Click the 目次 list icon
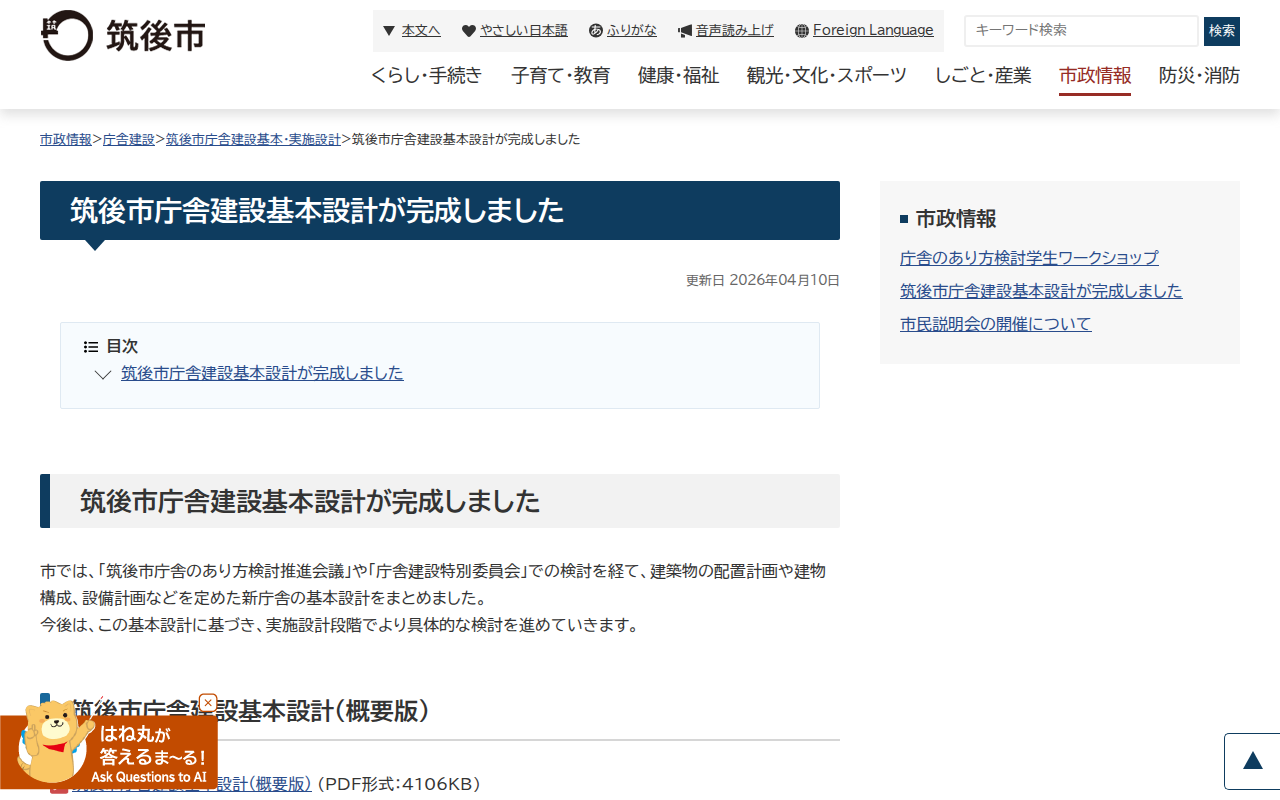The image size is (1280, 800). 91,347
